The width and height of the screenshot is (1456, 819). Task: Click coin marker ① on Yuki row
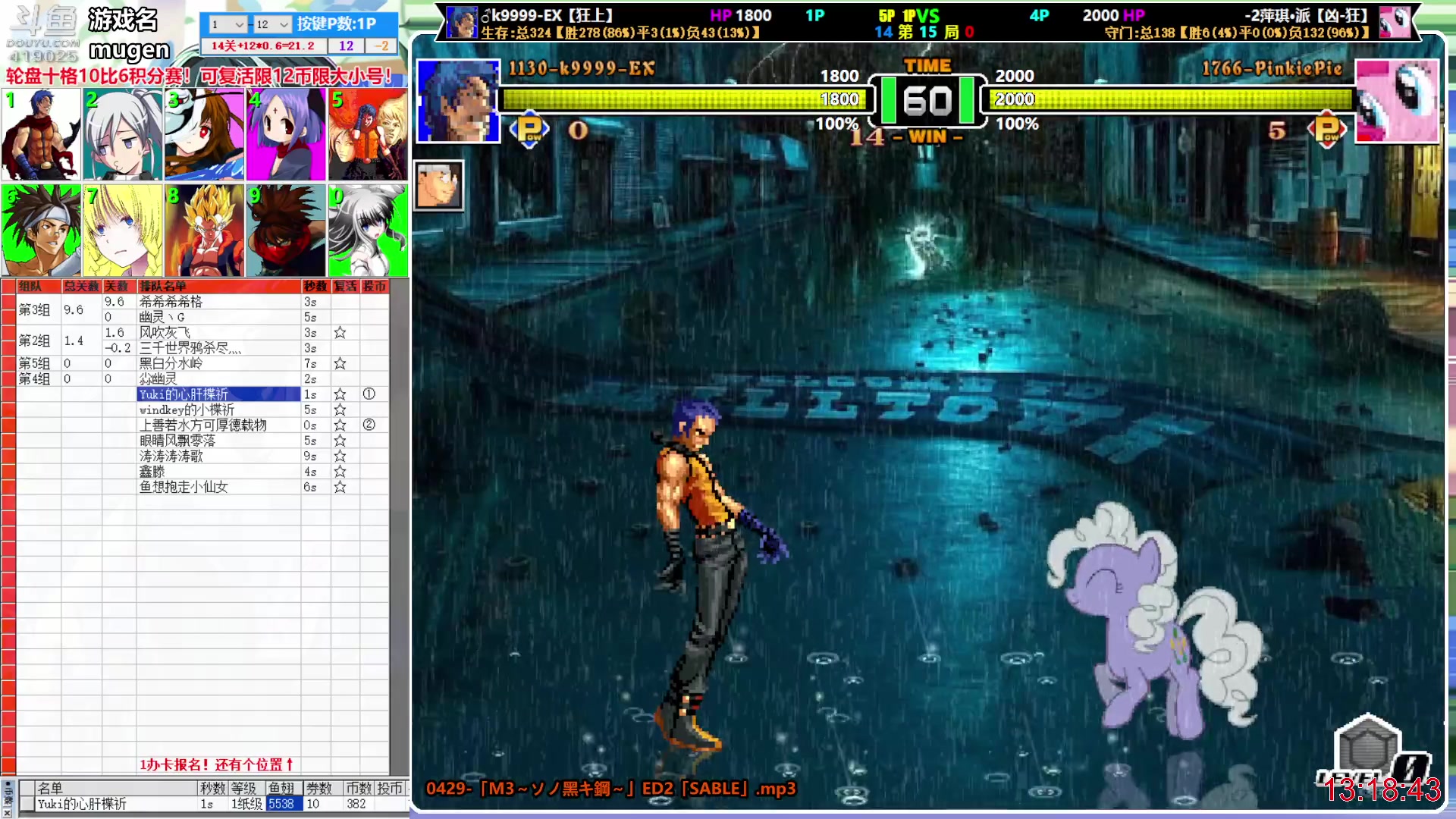coord(369,394)
